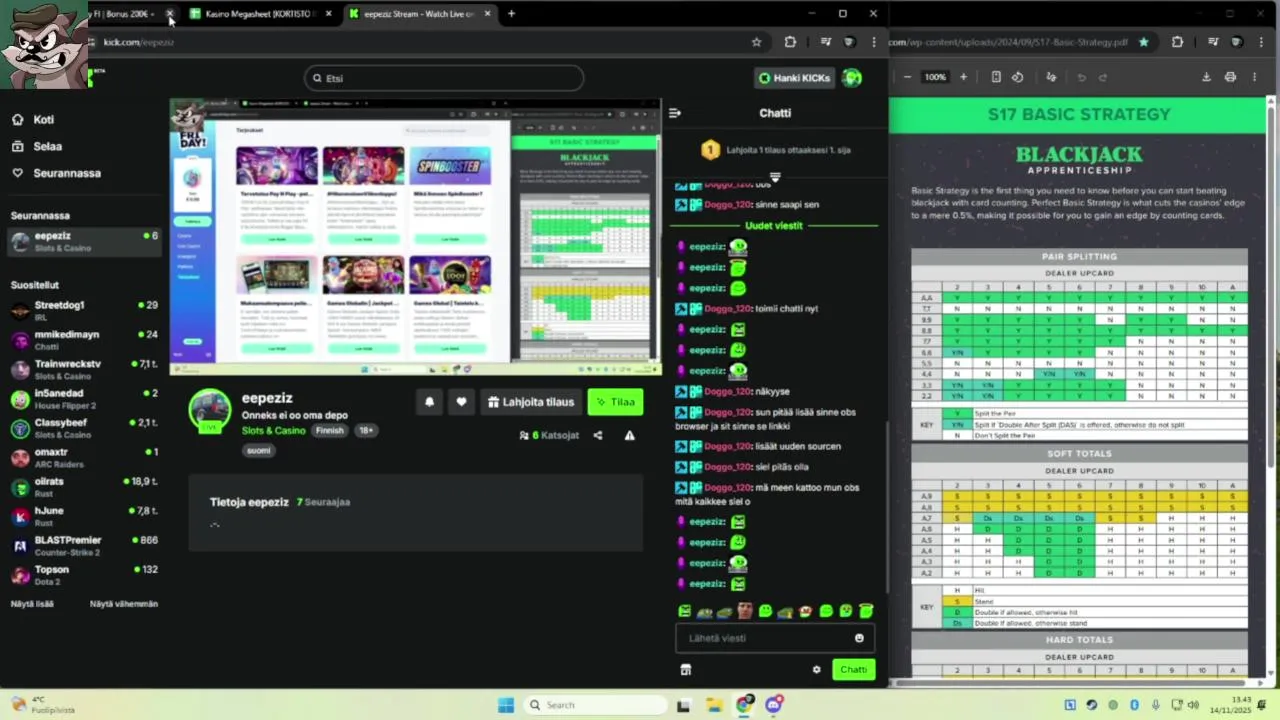Viewport: 1280px width, 720px height.
Task: Click the bookmarked star in the PDF window address bar
Action: pos(1143,42)
